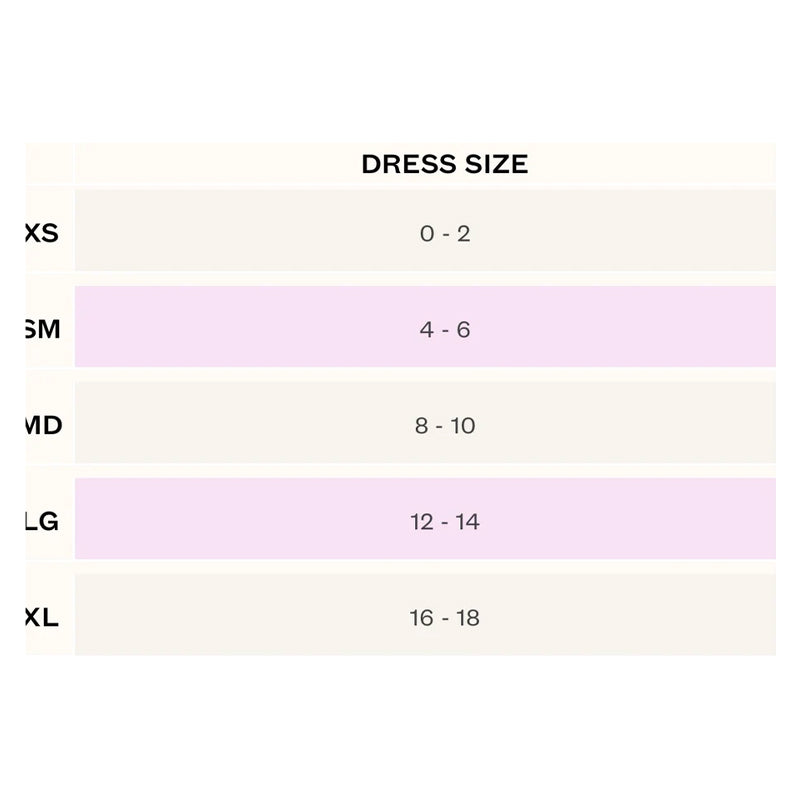Click the number 0 in XS row
Viewport: 800px width, 800px height.
[427, 234]
